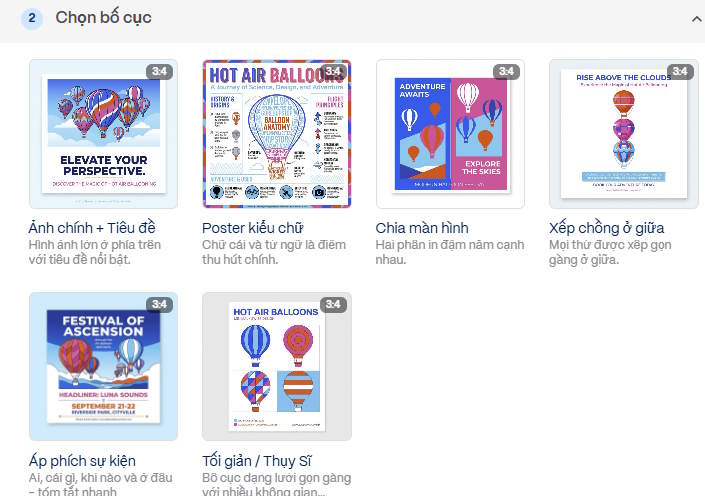Click the 3:4 badge on Swiss minimal card
The image size is (705, 496).
coord(333,304)
